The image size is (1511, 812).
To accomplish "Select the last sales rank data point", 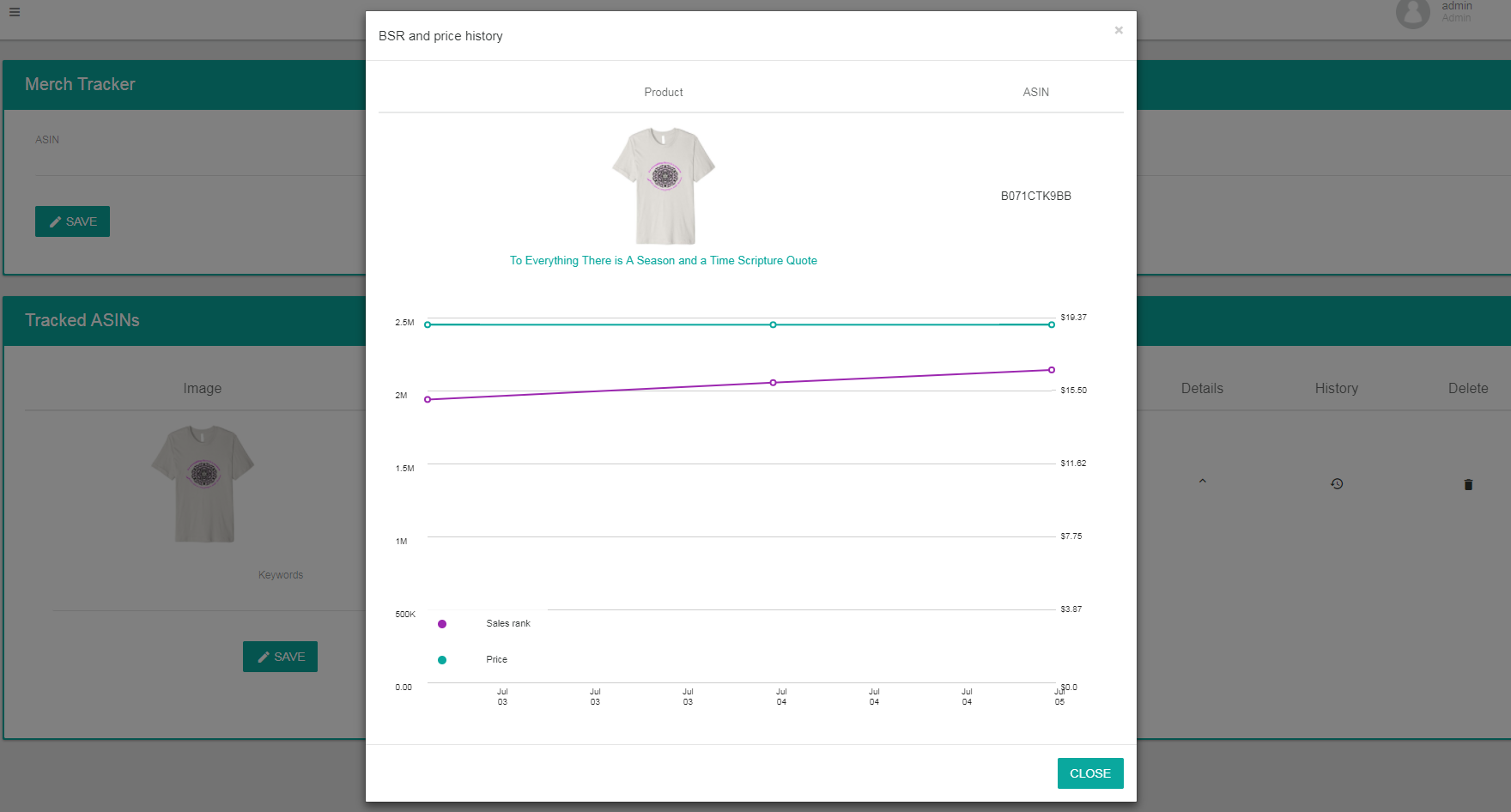I will tap(1051, 370).
